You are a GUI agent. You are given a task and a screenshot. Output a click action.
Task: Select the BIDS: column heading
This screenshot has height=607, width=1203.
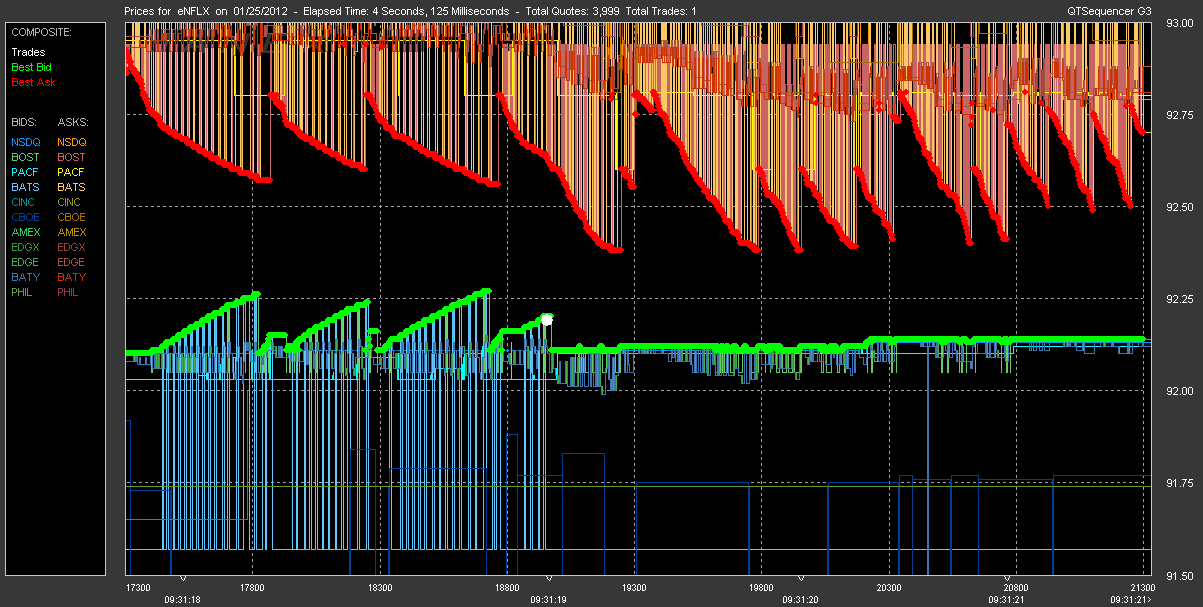(24, 121)
